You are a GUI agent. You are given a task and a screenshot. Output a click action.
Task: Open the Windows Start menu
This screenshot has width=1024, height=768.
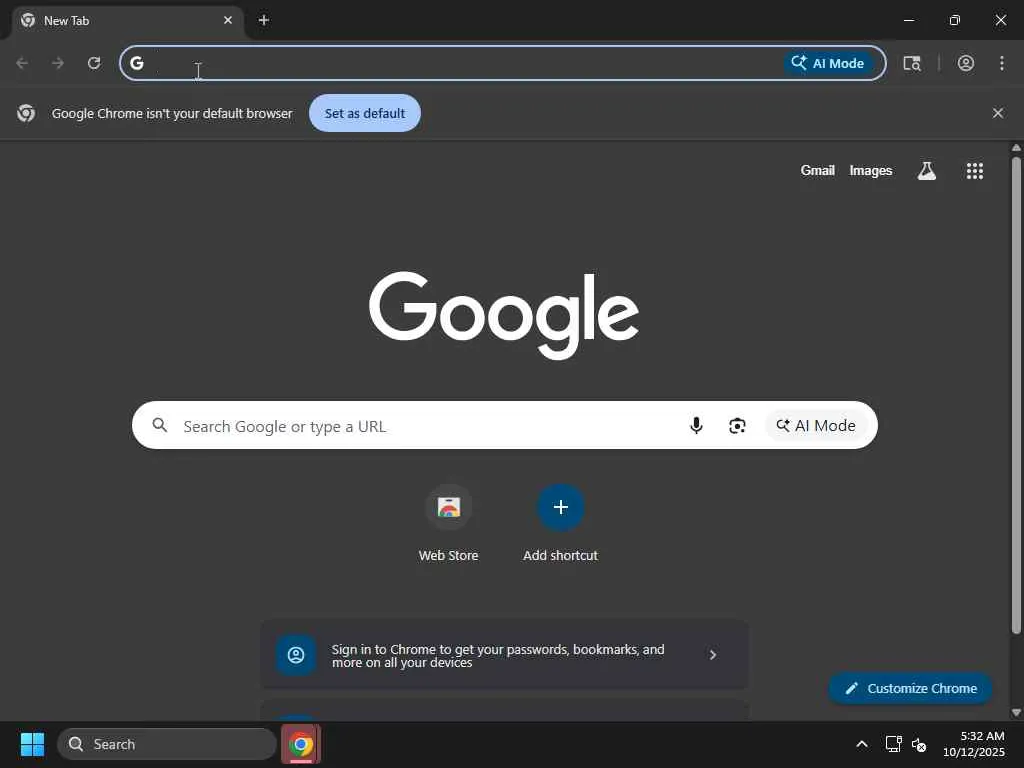[x=32, y=744]
